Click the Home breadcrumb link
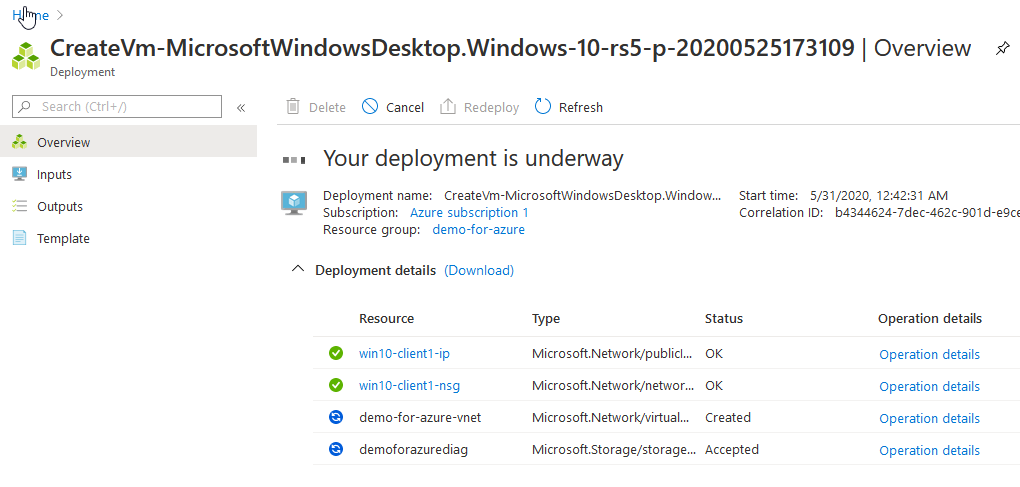Image resolution: width=1020 pixels, height=487 pixels. pyautogui.click(x=30, y=14)
